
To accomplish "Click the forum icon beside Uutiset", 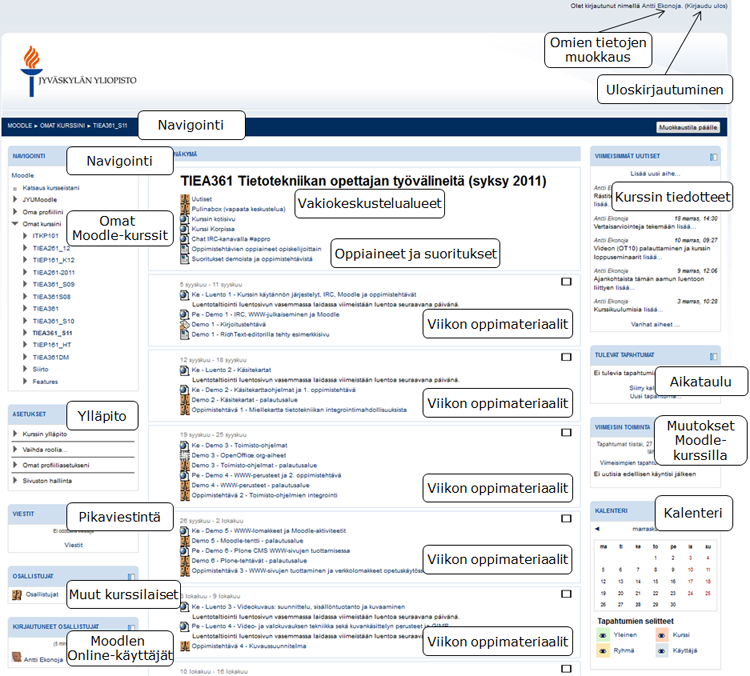I will [185, 199].
